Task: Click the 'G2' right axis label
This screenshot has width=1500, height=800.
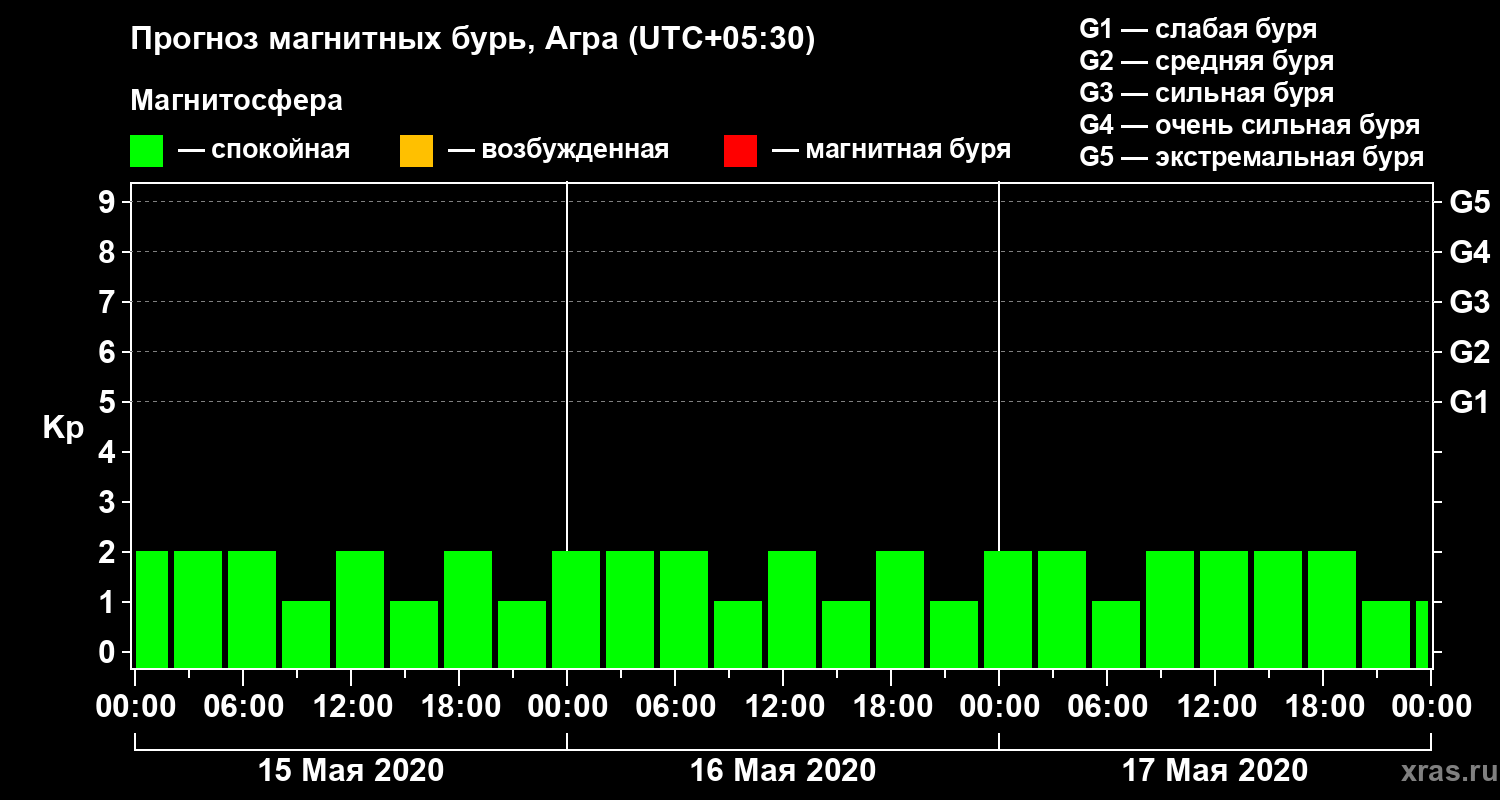Action: pyautogui.click(x=1469, y=352)
